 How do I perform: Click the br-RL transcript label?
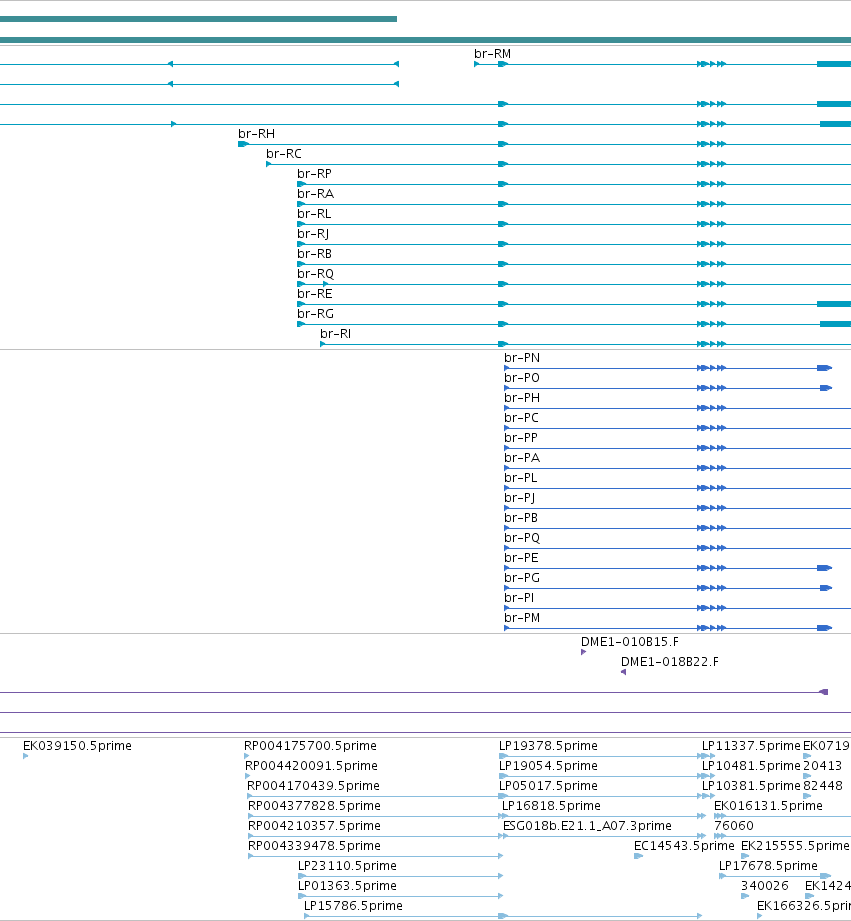(314, 213)
